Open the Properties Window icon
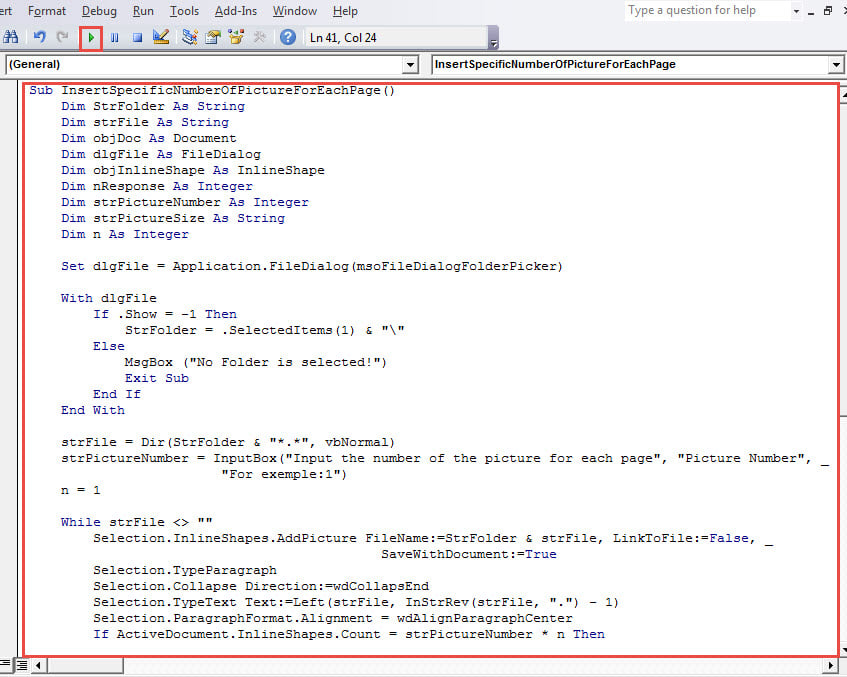 [213, 38]
